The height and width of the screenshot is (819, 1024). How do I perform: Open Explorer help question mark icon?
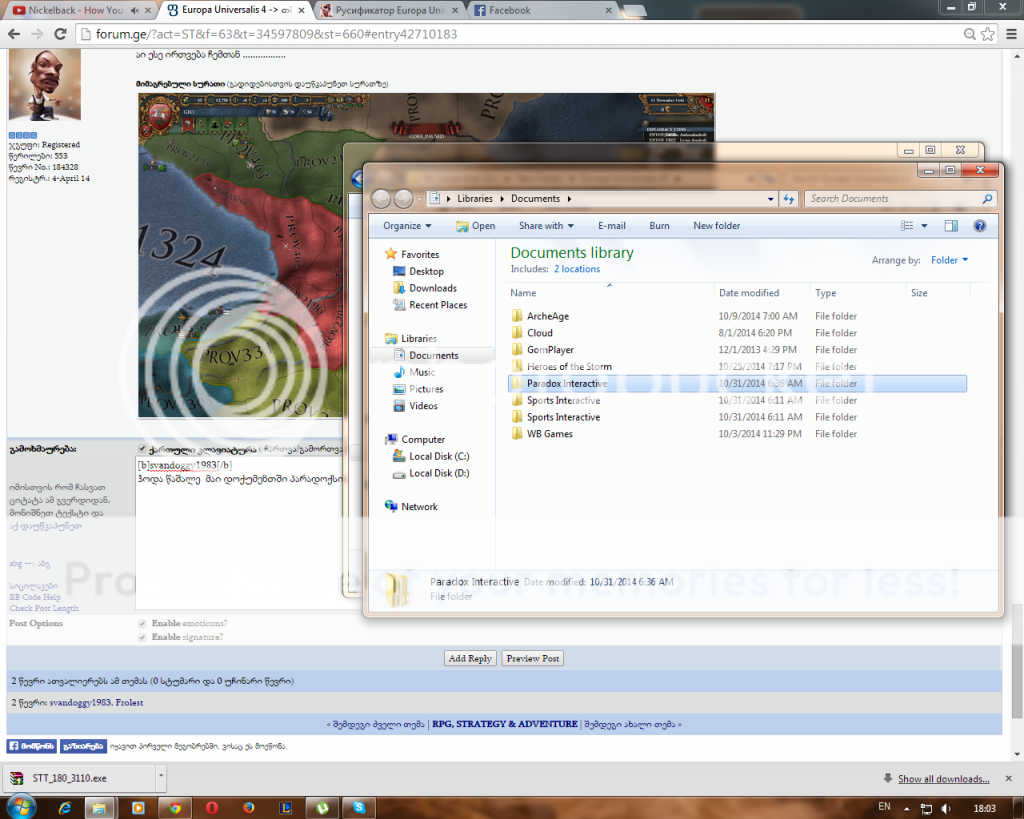(980, 226)
